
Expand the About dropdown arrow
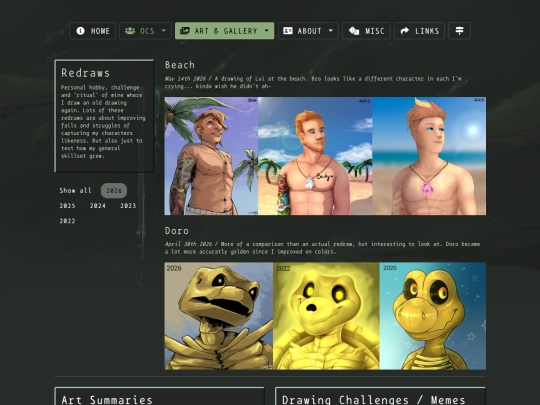(x=331, y=31)
